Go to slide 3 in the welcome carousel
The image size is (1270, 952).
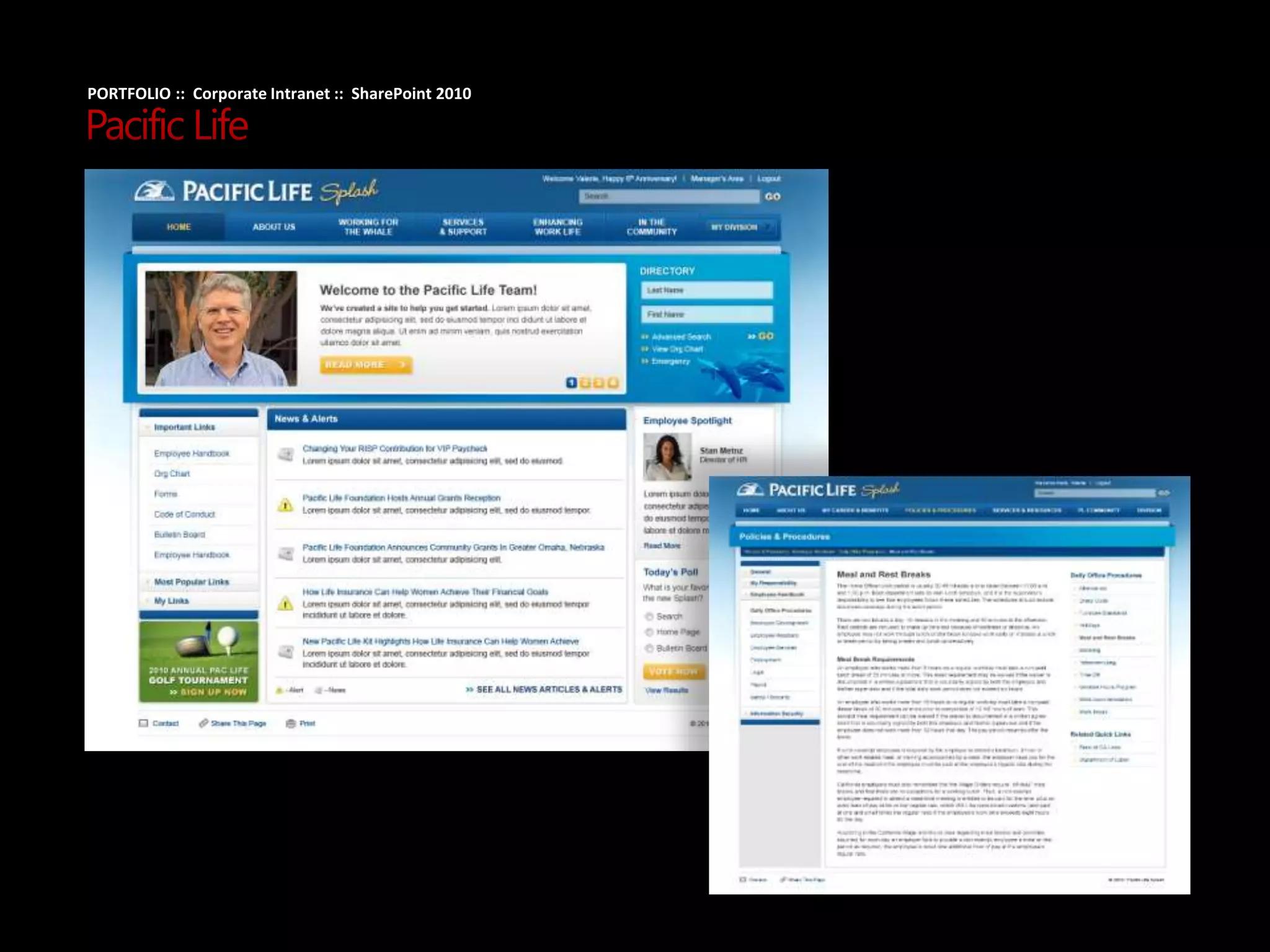click(599, 382)
